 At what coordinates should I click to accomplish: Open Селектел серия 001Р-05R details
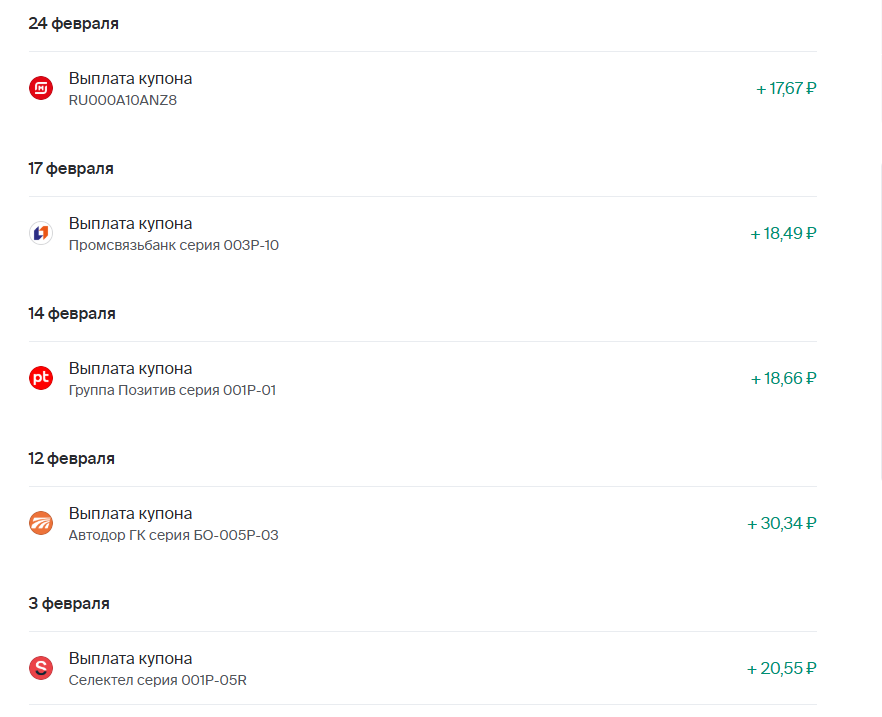[158, 680]
